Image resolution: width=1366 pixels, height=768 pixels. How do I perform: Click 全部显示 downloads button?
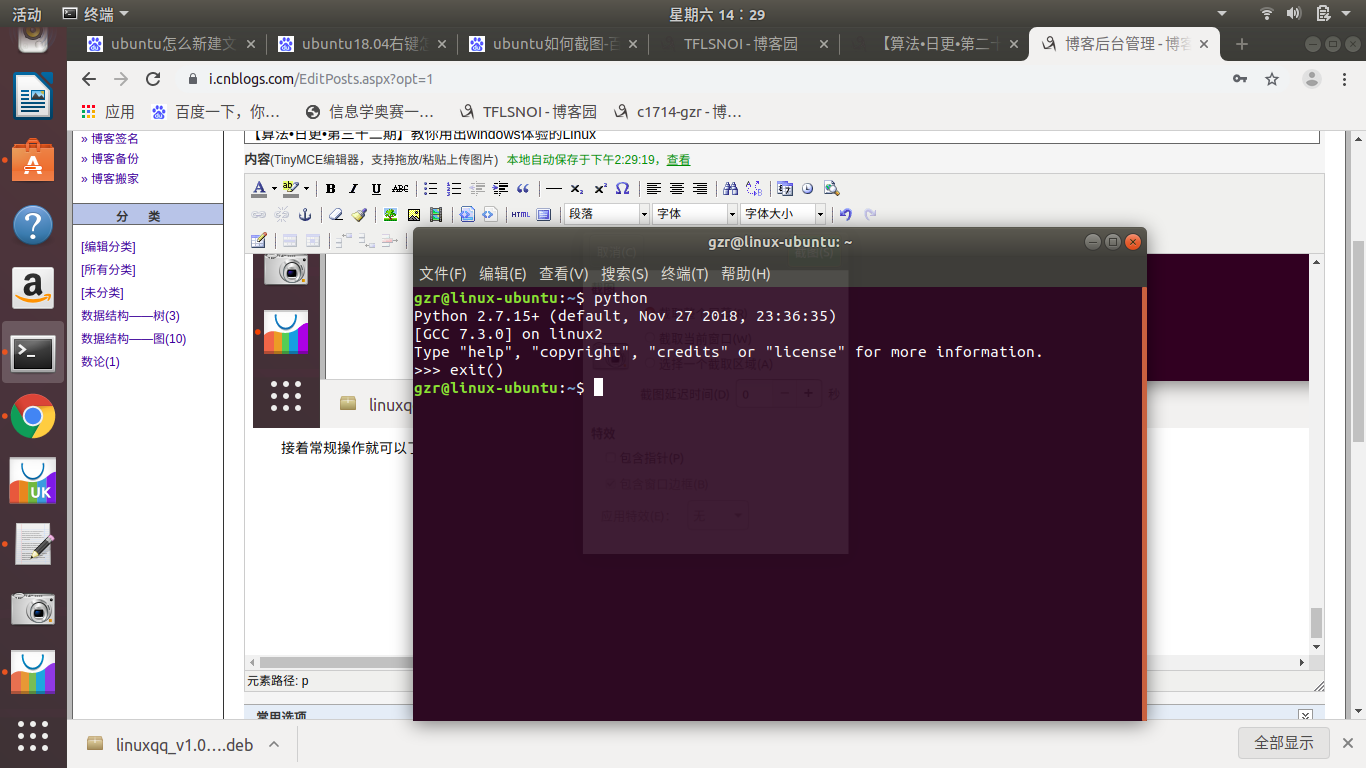1284,743
